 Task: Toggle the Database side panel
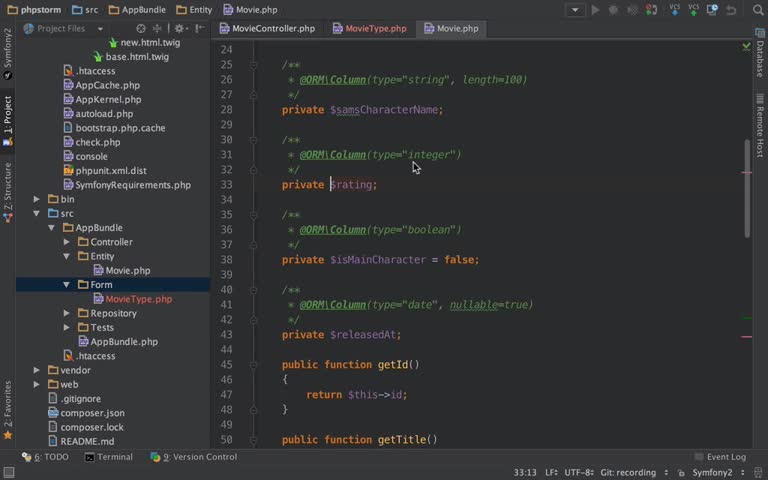759,52
